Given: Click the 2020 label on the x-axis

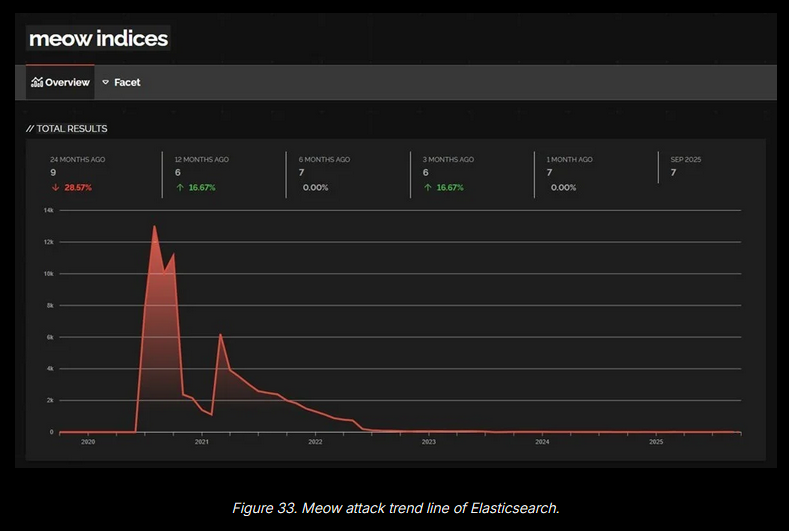Looking at the screenshot, I should click(x=88, y=441).
